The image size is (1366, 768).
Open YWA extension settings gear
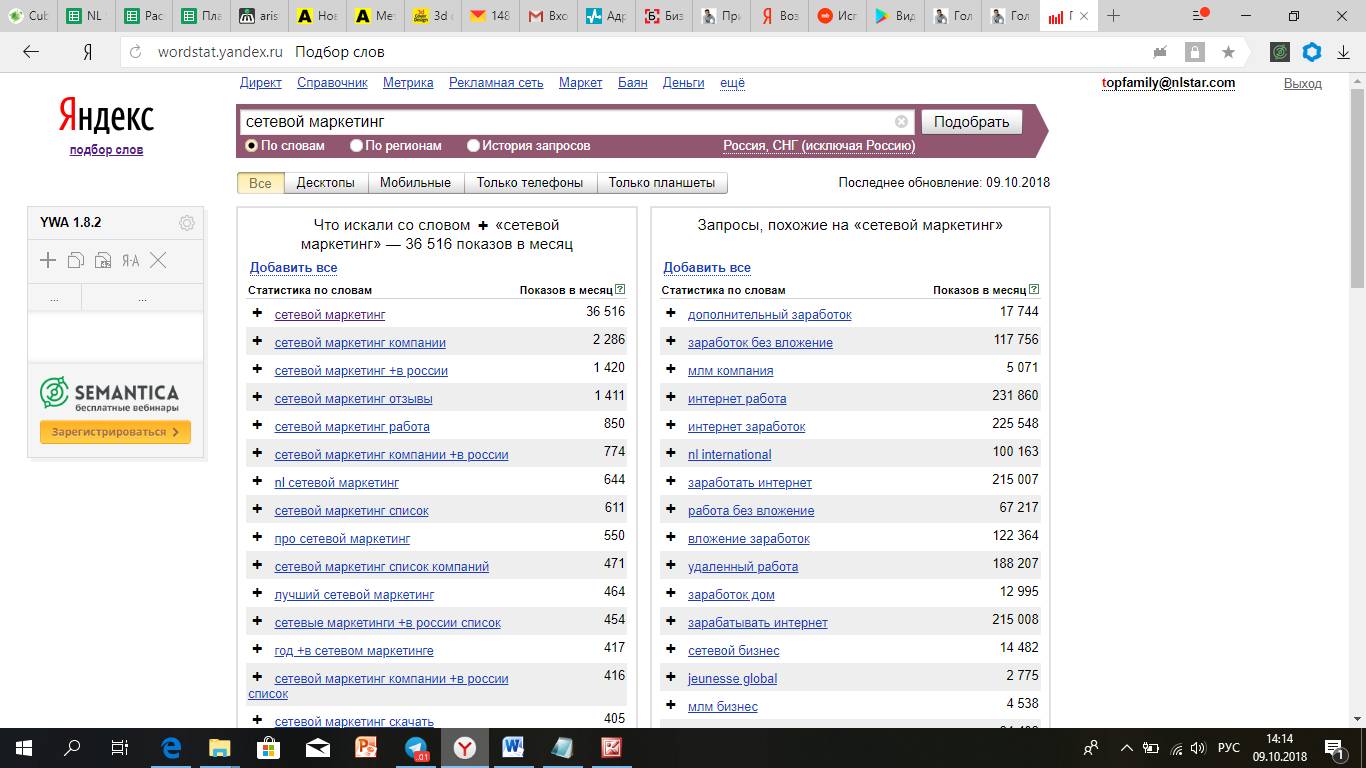pos(186,223)
